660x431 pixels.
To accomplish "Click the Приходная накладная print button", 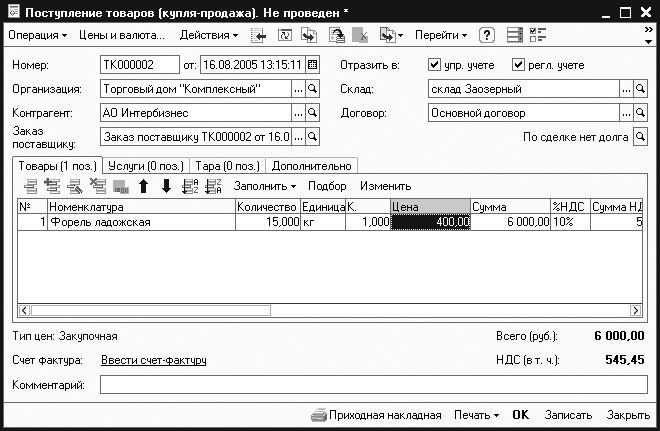I will [376, 415].
